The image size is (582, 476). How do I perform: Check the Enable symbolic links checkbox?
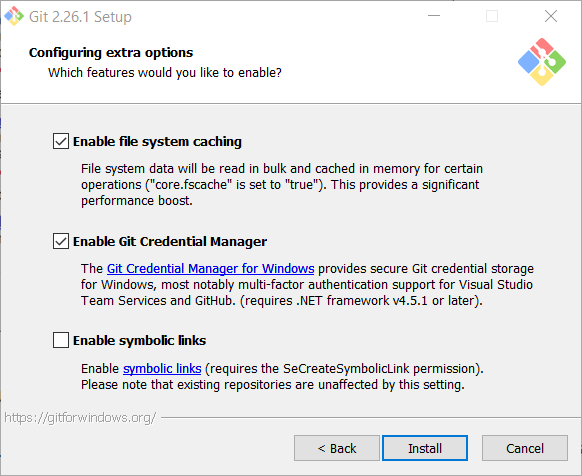click(61, 340)
